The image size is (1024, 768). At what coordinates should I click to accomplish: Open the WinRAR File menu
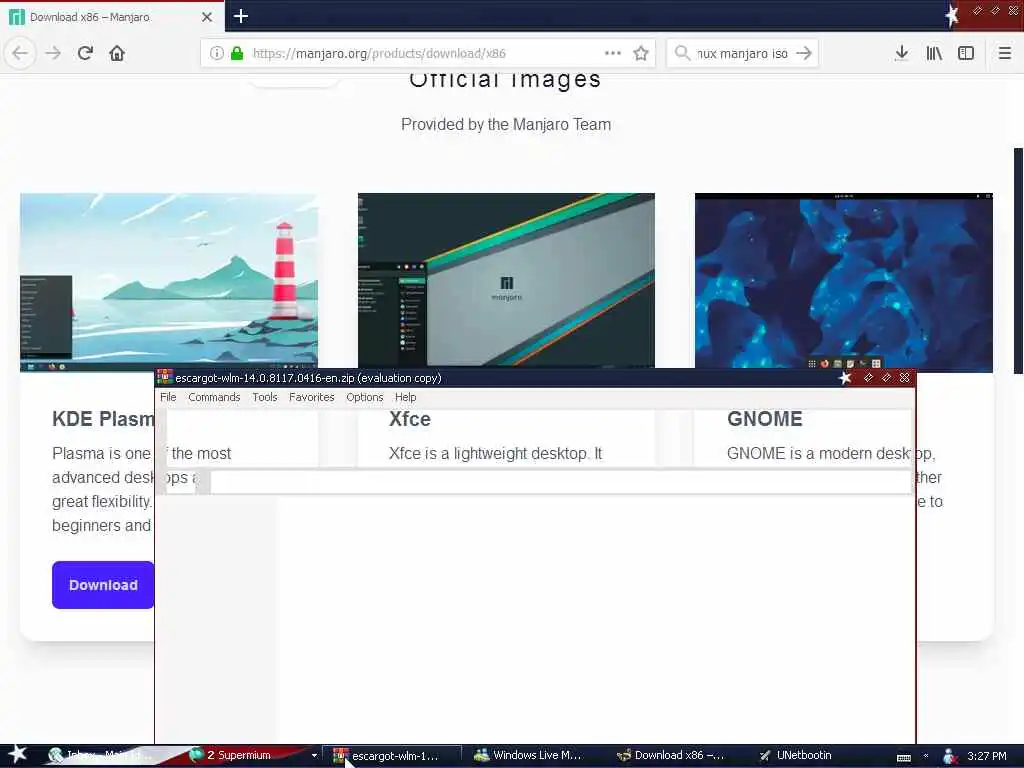168,397
